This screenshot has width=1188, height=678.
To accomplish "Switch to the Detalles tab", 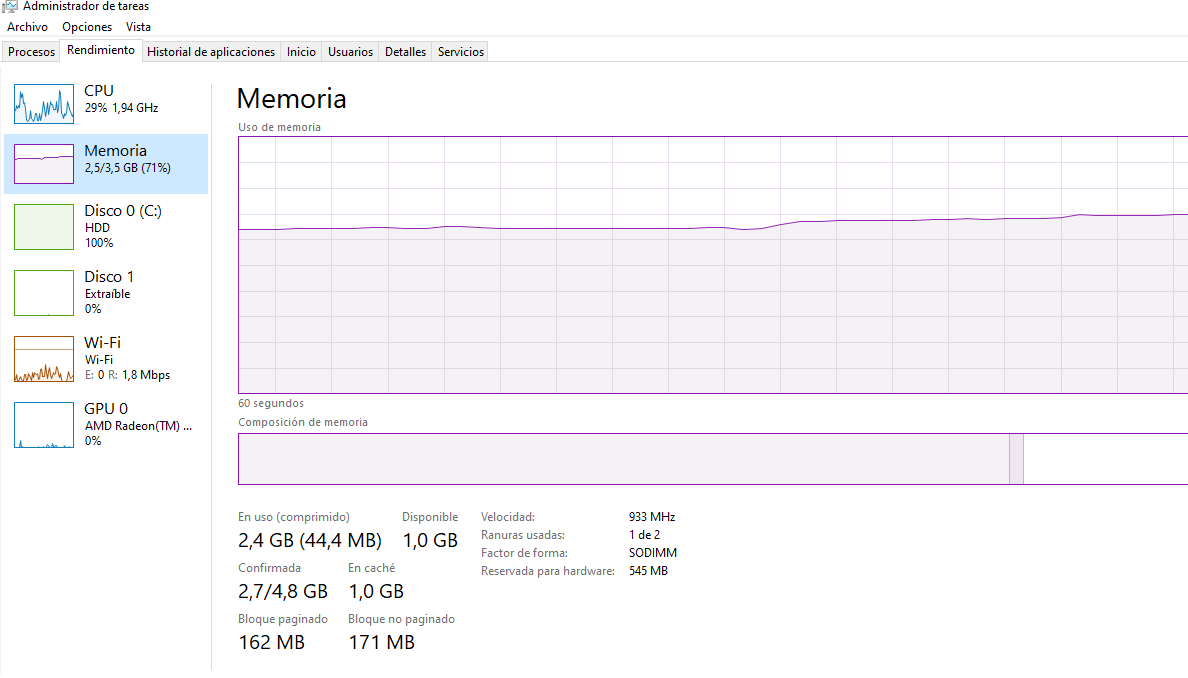I will click(405, 52).
